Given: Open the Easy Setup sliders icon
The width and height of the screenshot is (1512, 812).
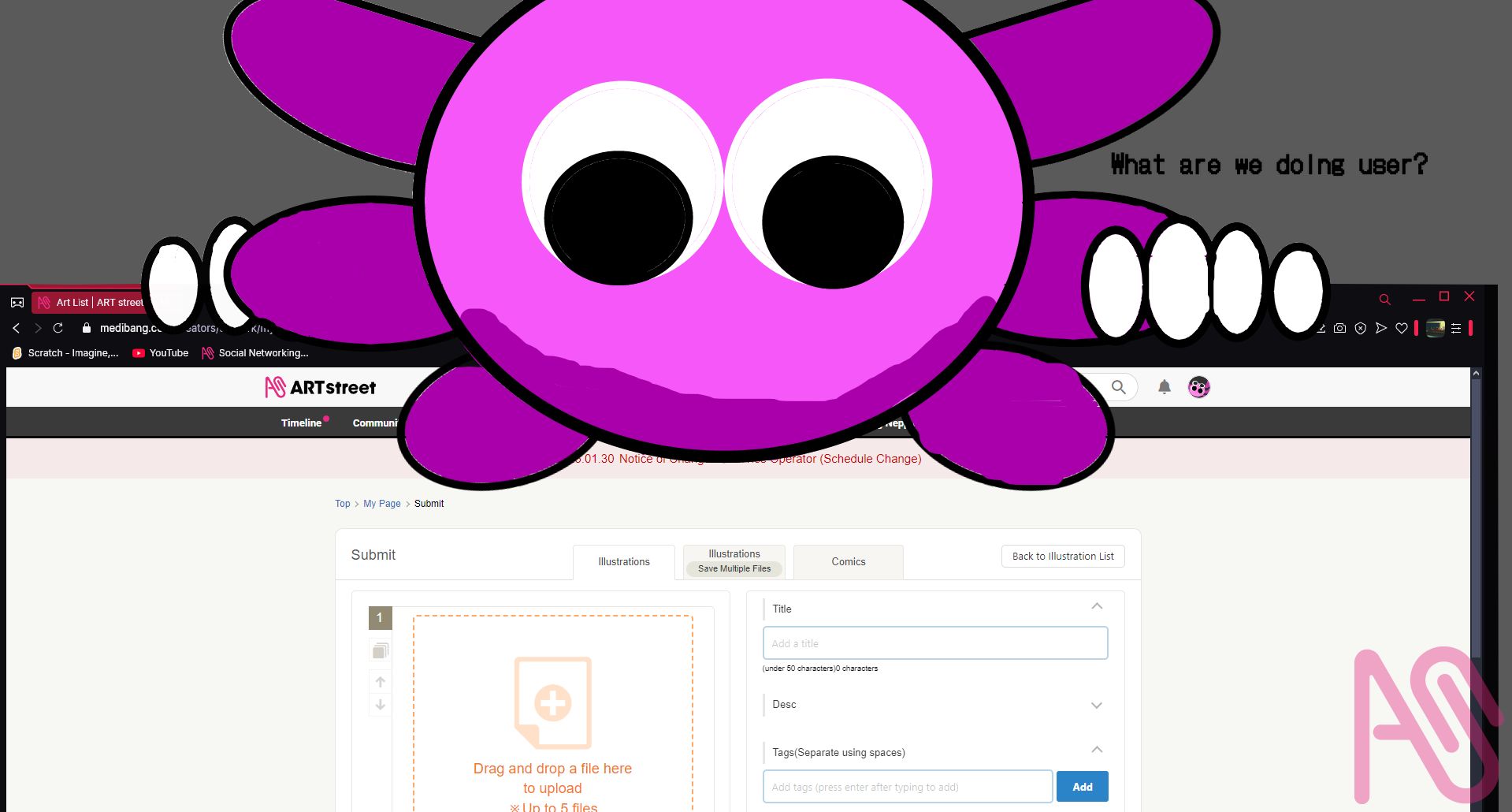Looking at the screenshot, I should 1456,328.
